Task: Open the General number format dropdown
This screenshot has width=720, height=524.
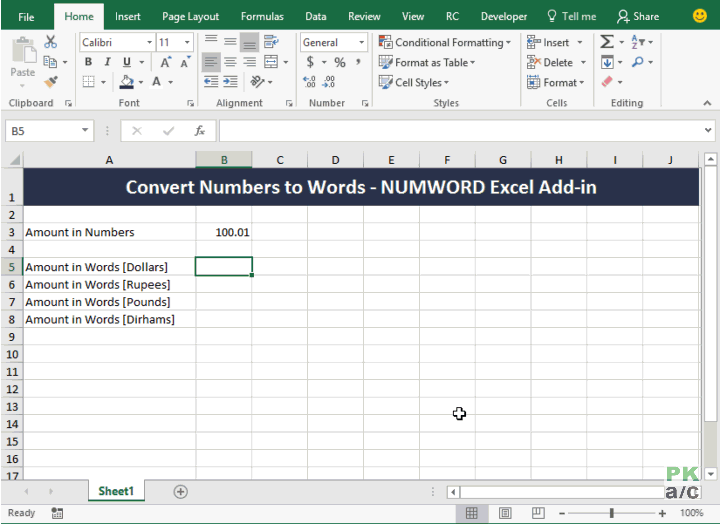Action: point(361,43)
